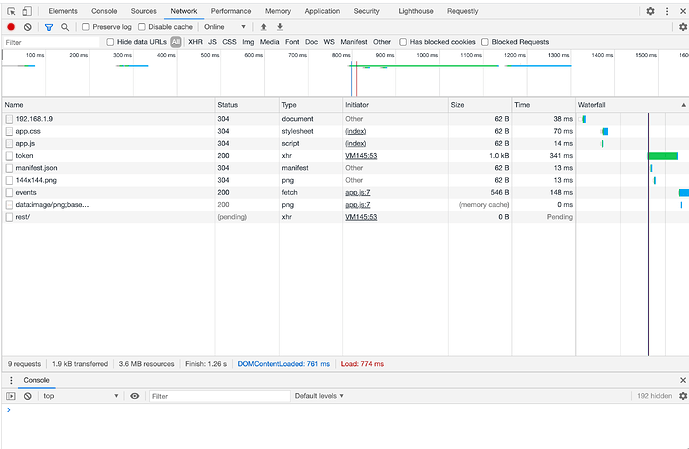Clear the network log
The width and height of the screenshot is (689, 449).
click(28, 27)
